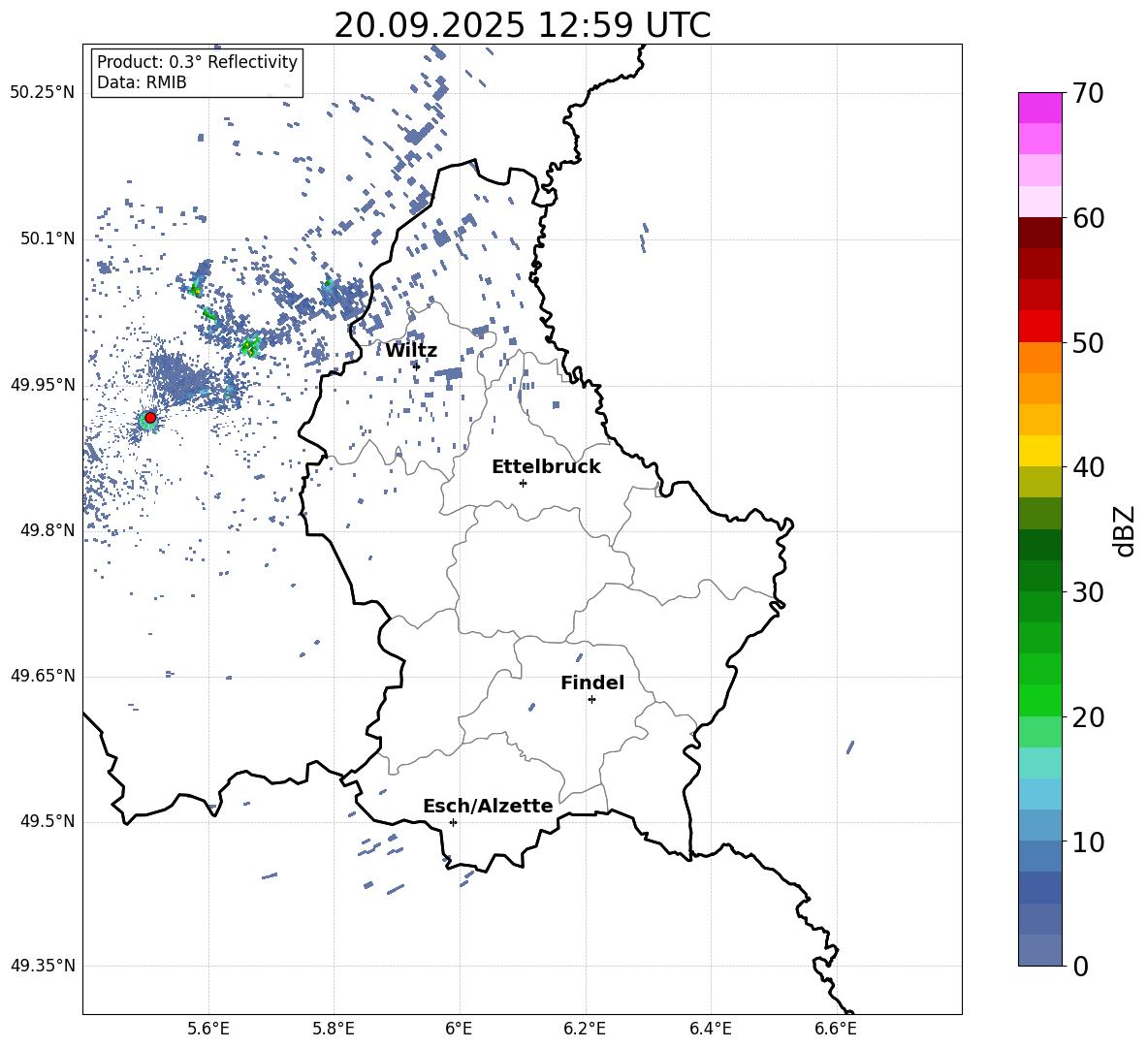
Task: Click the magenta segment at top of colorbar
Action: click(x=1040, y=108)
